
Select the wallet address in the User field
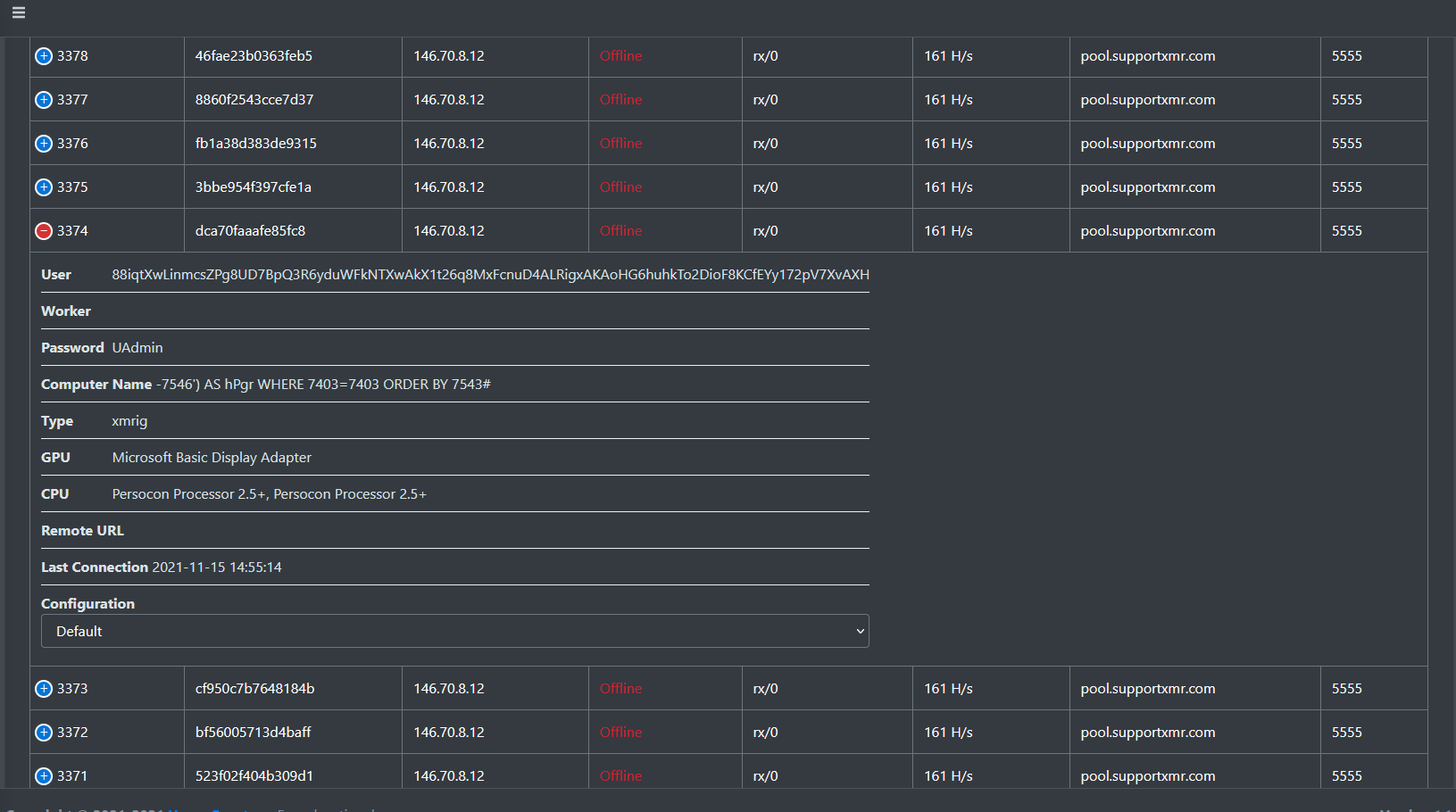489,275
